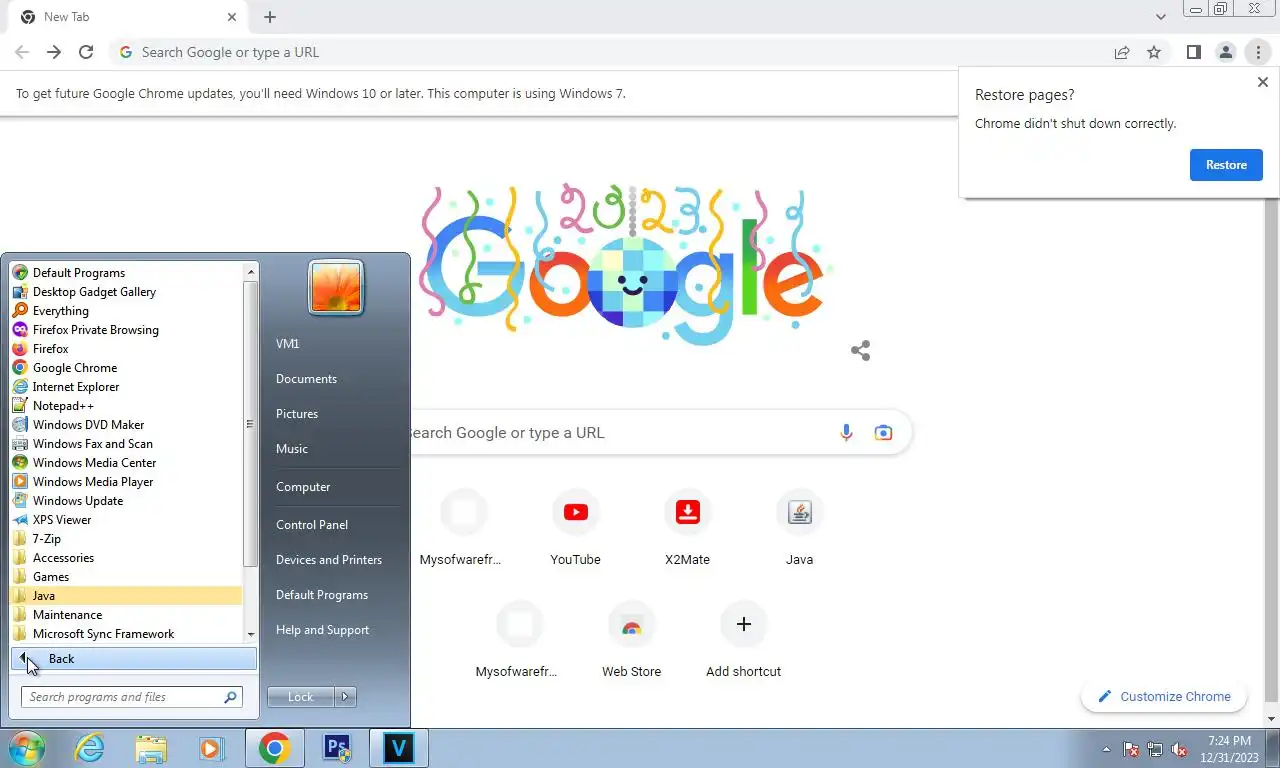
Task: Open the V application on taskbar
Action: [x=399, y=748]
